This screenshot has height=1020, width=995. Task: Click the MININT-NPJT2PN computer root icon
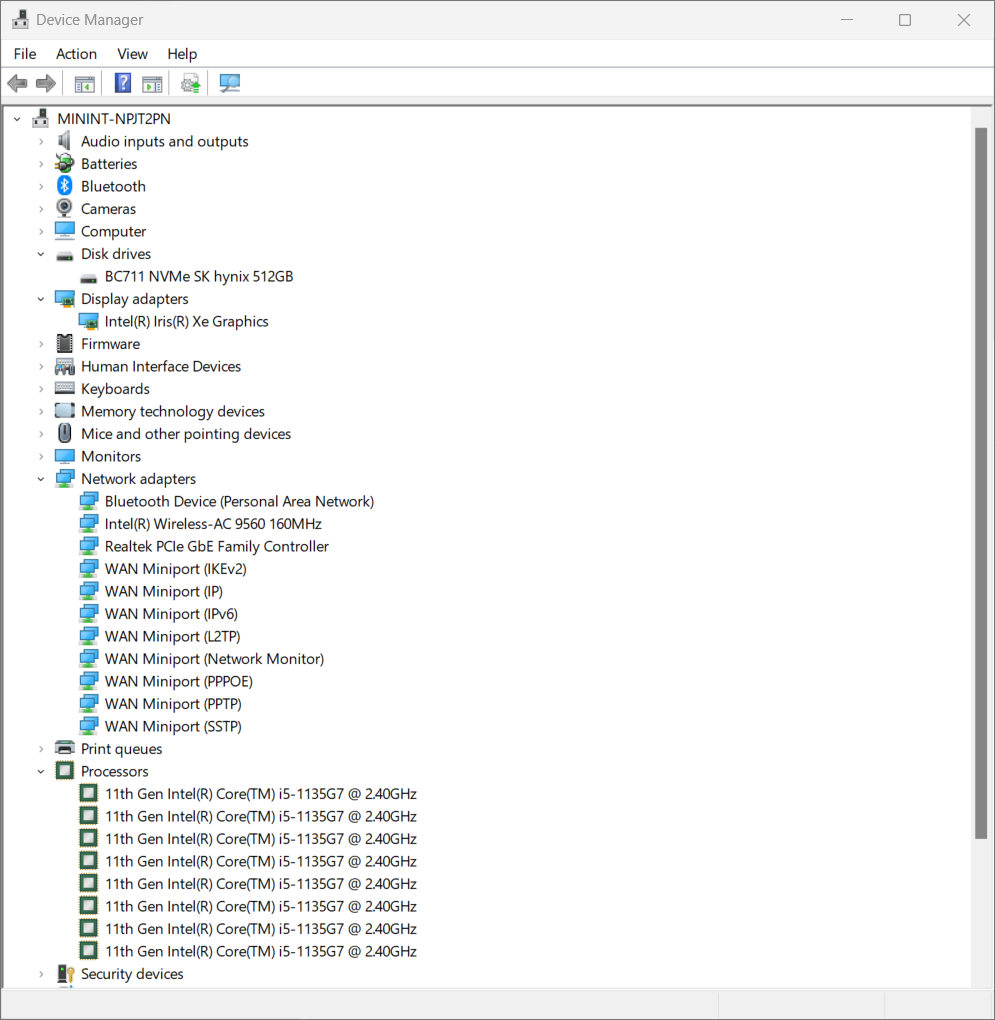pos(40,118)
